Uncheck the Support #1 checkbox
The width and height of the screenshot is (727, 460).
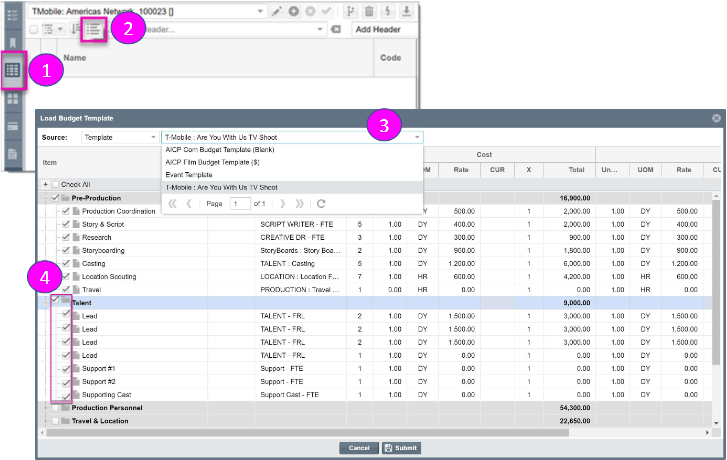click(66, 369)
